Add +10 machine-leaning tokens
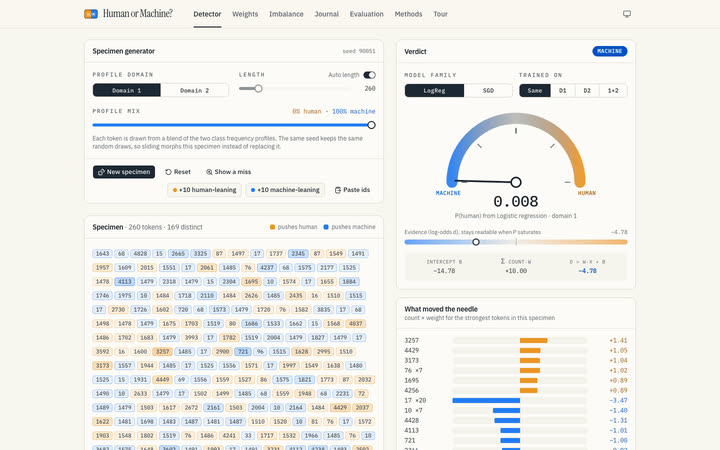This screenshot has width=720, height=450. (x=285, y=190)
